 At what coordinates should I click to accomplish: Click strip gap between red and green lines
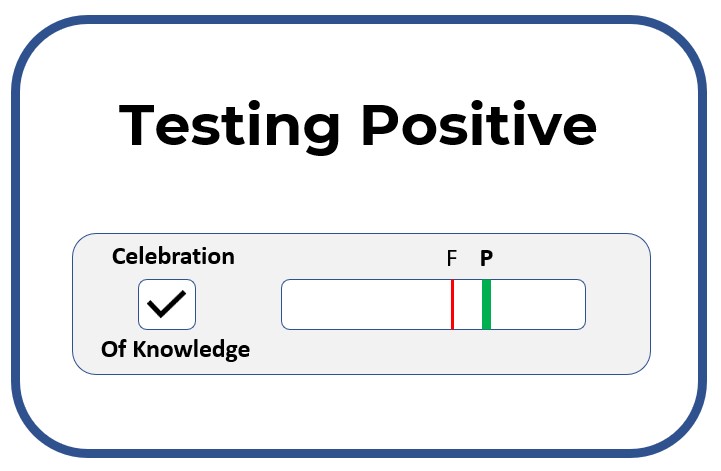click(468, 304)
